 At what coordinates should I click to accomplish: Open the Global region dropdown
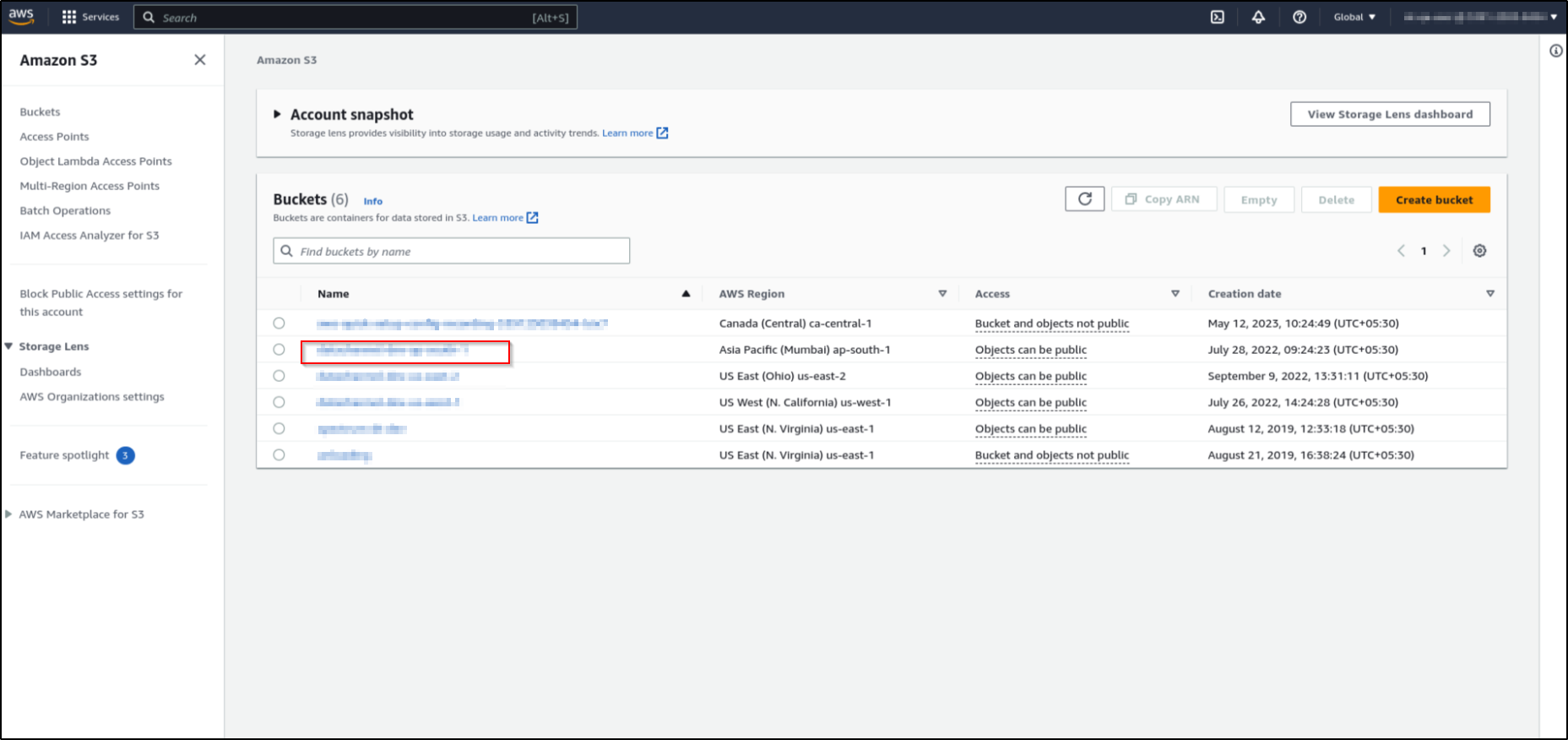pos(1354,17)
